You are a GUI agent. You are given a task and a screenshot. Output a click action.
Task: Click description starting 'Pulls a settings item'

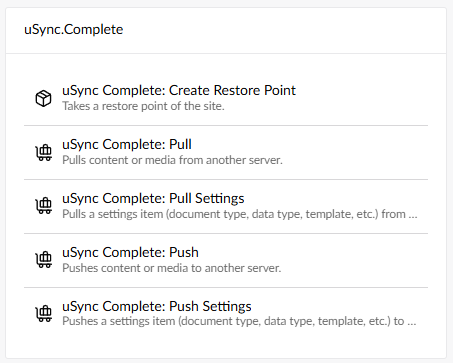(x=240, y=214)
